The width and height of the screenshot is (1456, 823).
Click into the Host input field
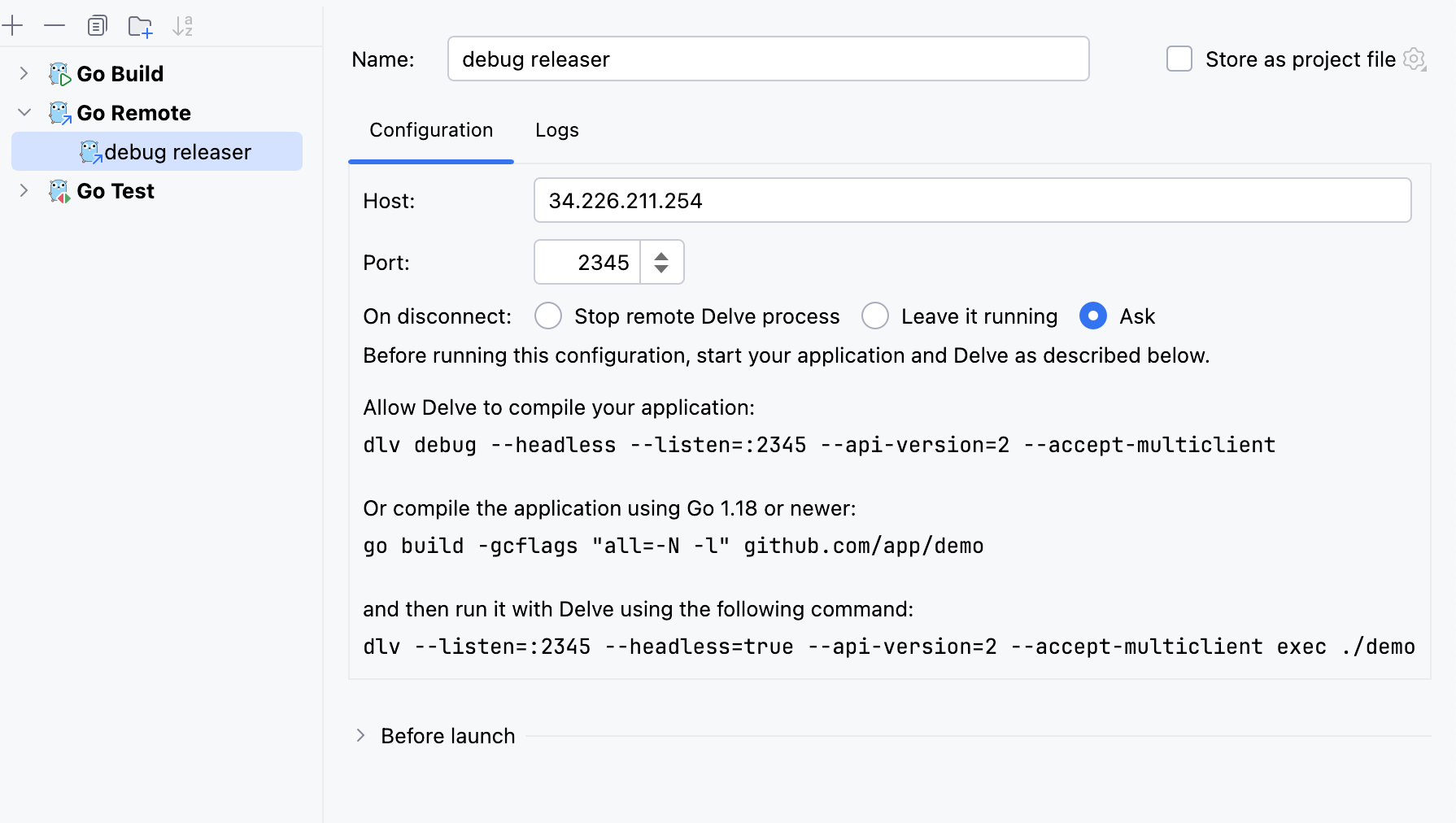(971, 200)
